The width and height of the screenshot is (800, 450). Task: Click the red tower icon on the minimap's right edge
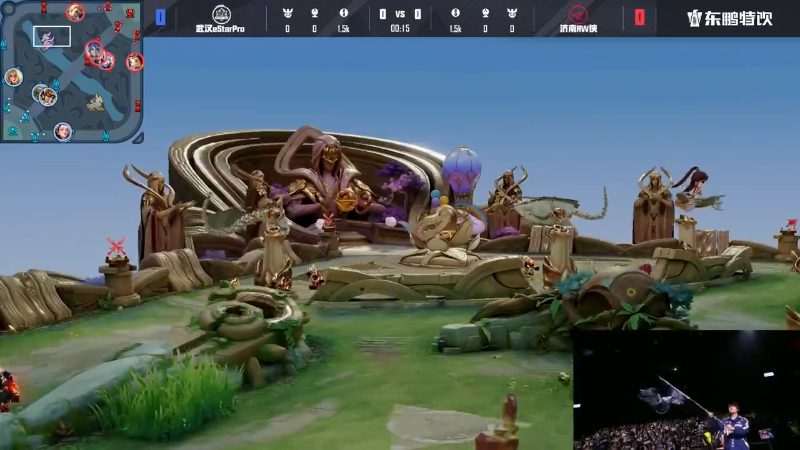pyautogui.click(x=137, y=106)
